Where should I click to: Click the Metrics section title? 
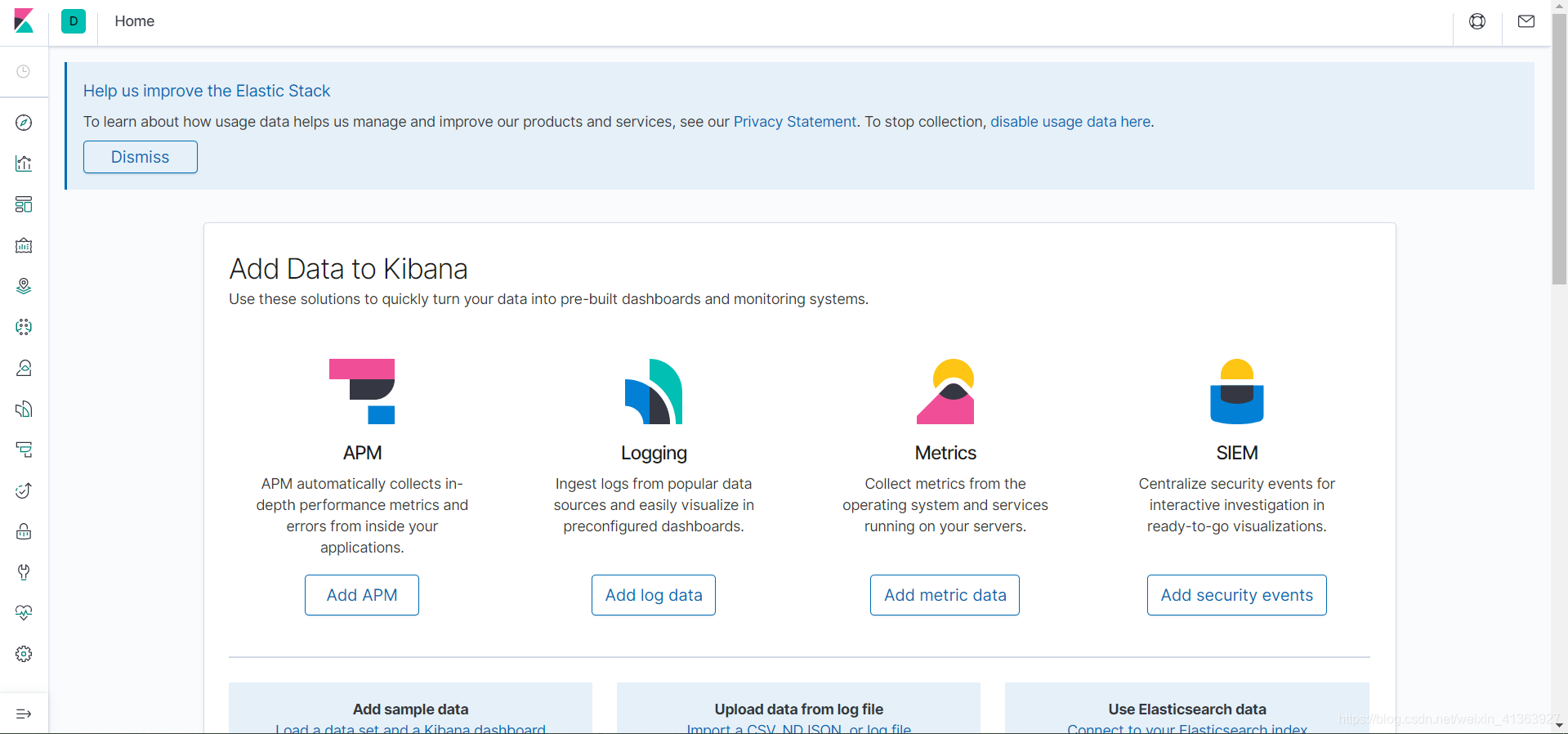[945, 453]
